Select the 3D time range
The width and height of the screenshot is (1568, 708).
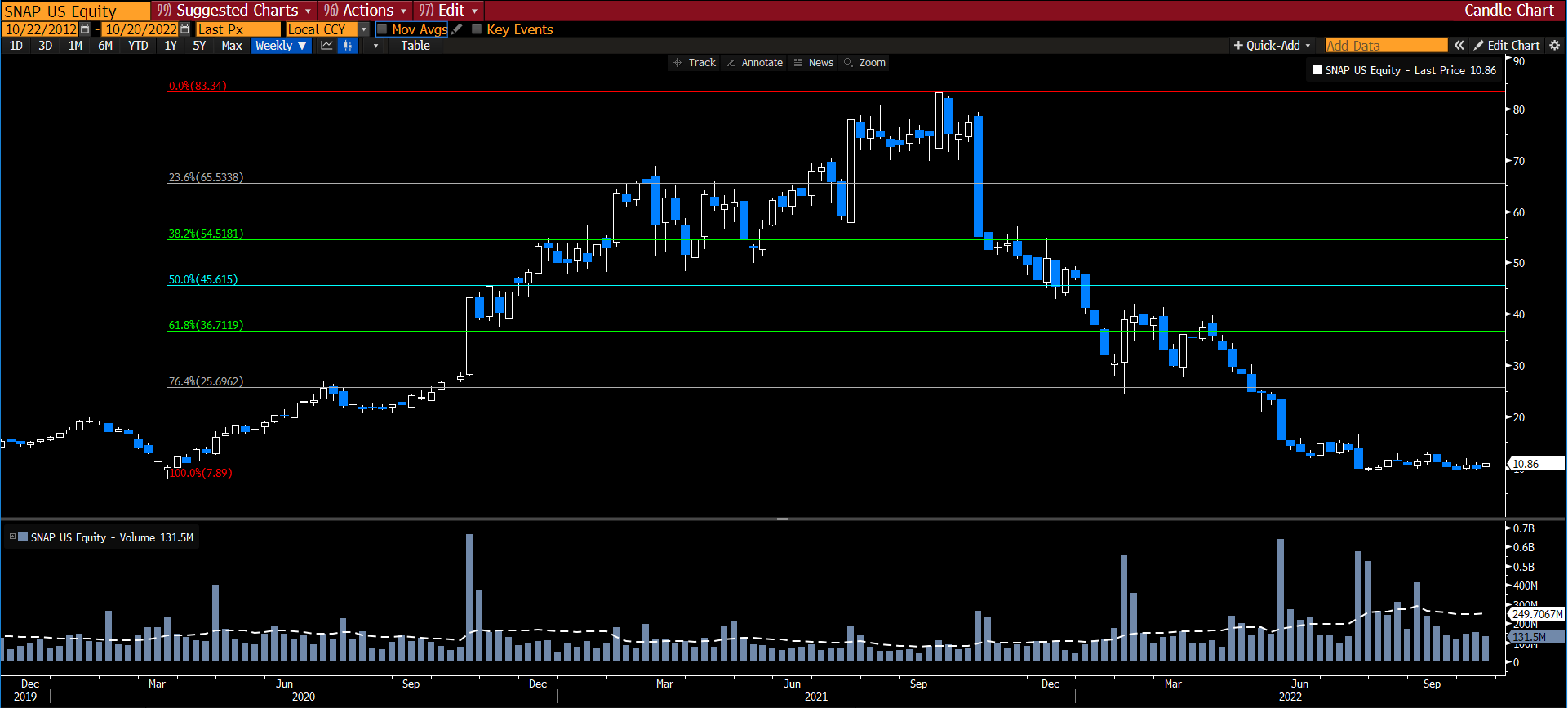click(x=46, y=46)
